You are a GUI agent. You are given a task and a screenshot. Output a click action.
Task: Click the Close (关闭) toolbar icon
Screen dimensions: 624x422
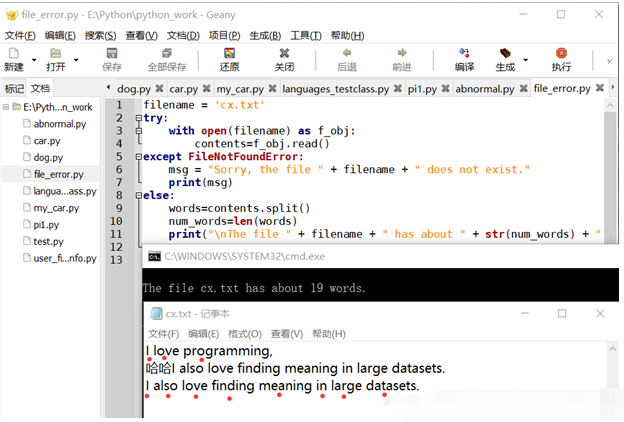point(284,53)
